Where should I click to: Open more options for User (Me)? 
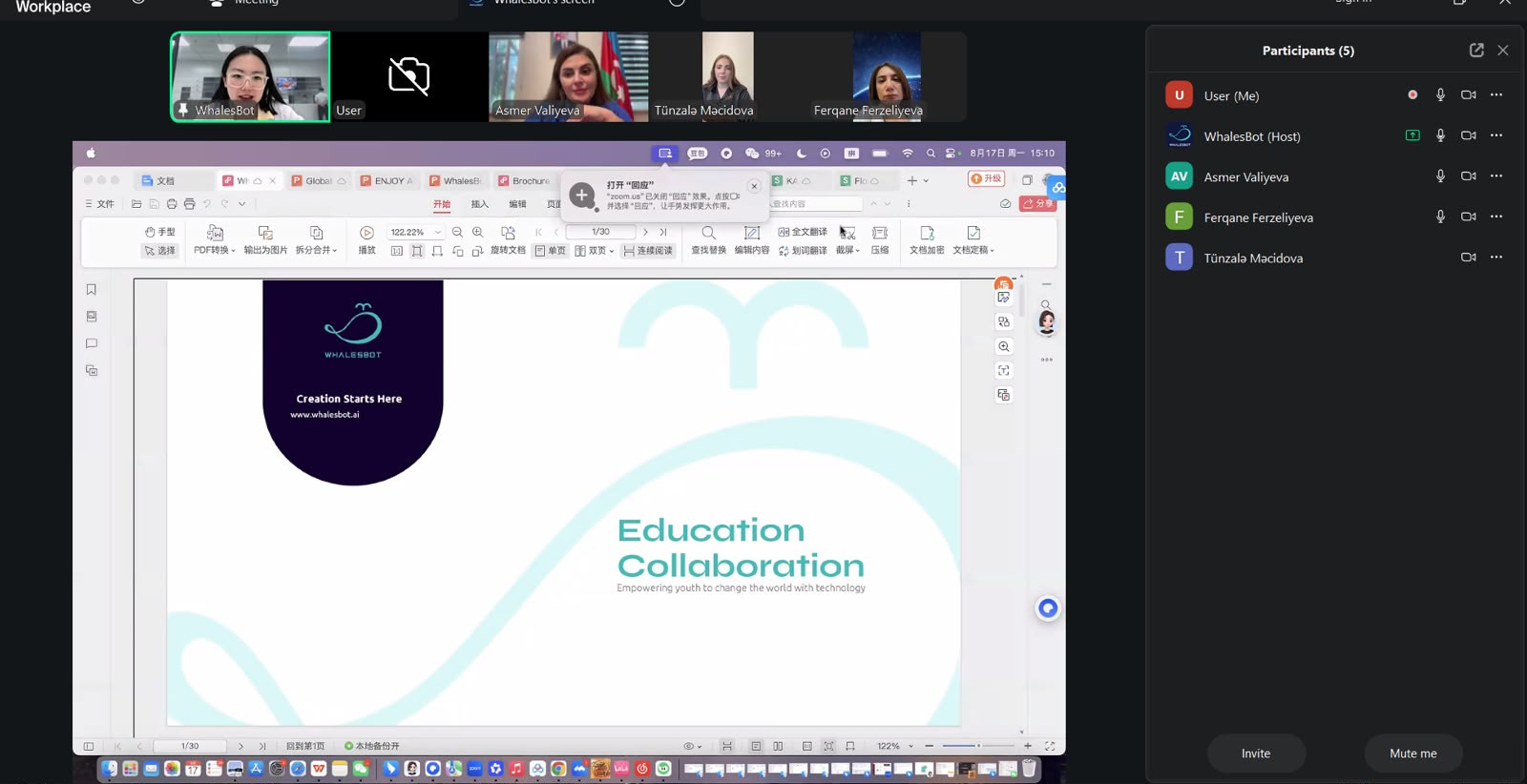pyautogui.click(x=1496, y=95)
